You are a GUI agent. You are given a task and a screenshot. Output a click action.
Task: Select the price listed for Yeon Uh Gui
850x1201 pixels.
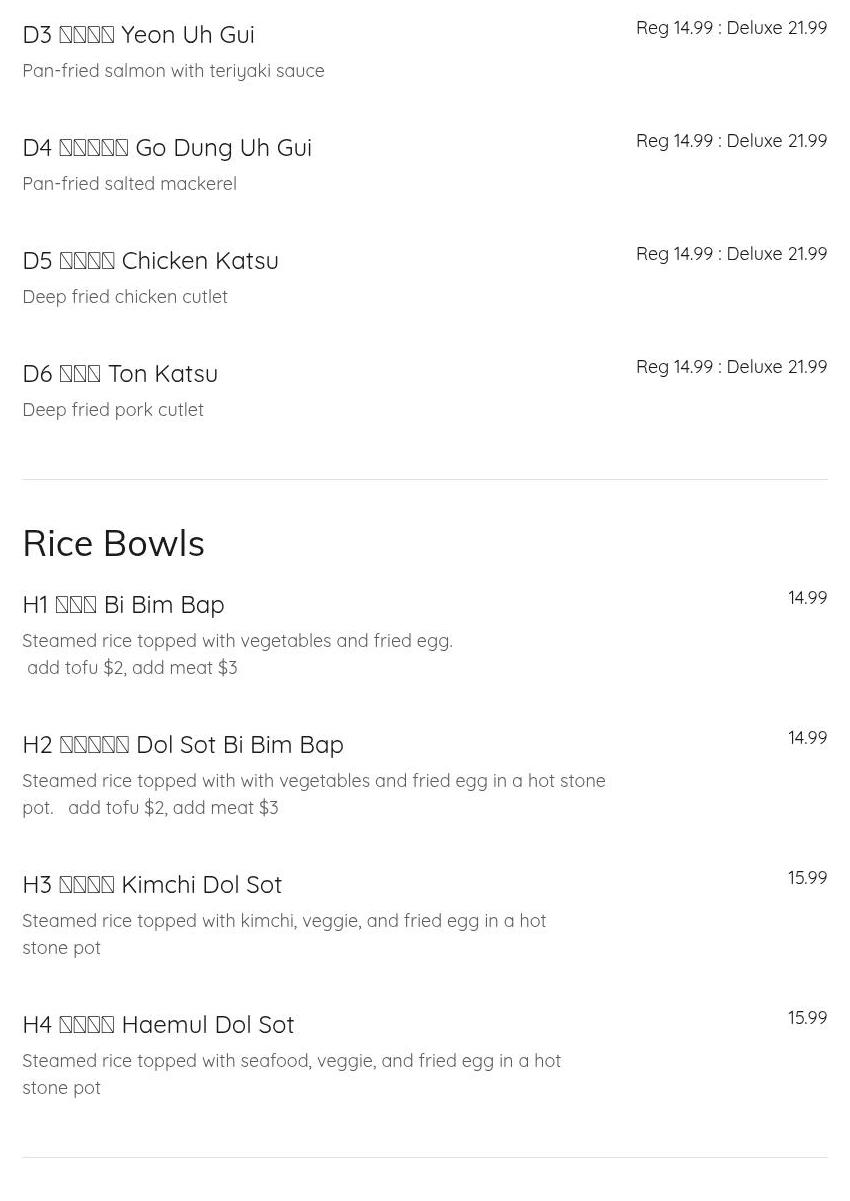(x=731, y=28)
